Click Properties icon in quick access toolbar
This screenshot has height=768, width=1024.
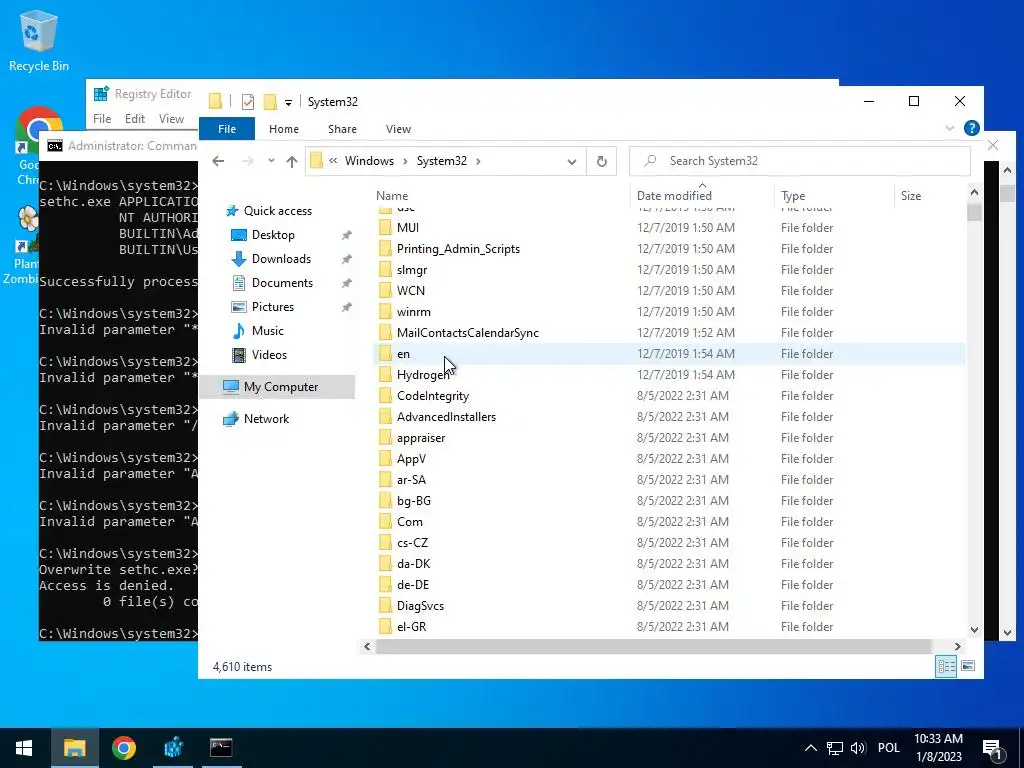point(248,102)
